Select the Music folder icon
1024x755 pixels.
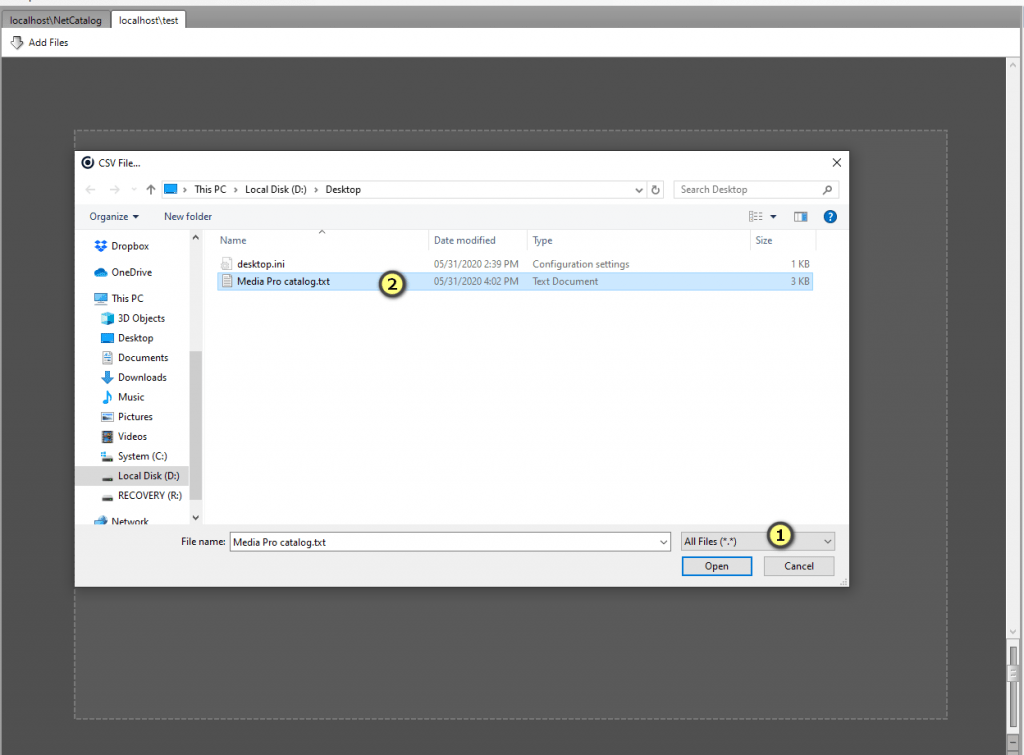click(x=108, y=397)
